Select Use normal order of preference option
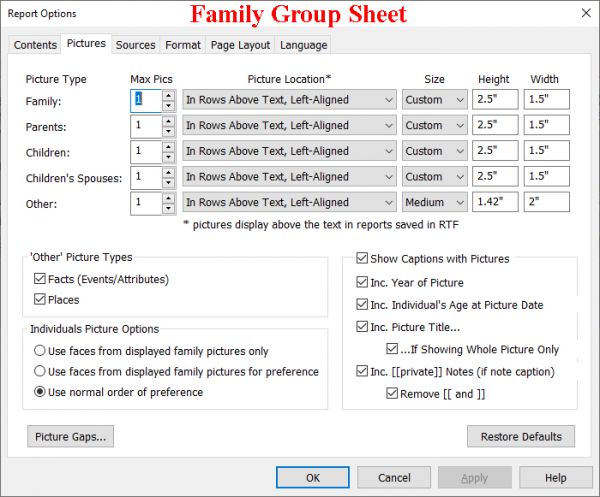 (40, 392)
